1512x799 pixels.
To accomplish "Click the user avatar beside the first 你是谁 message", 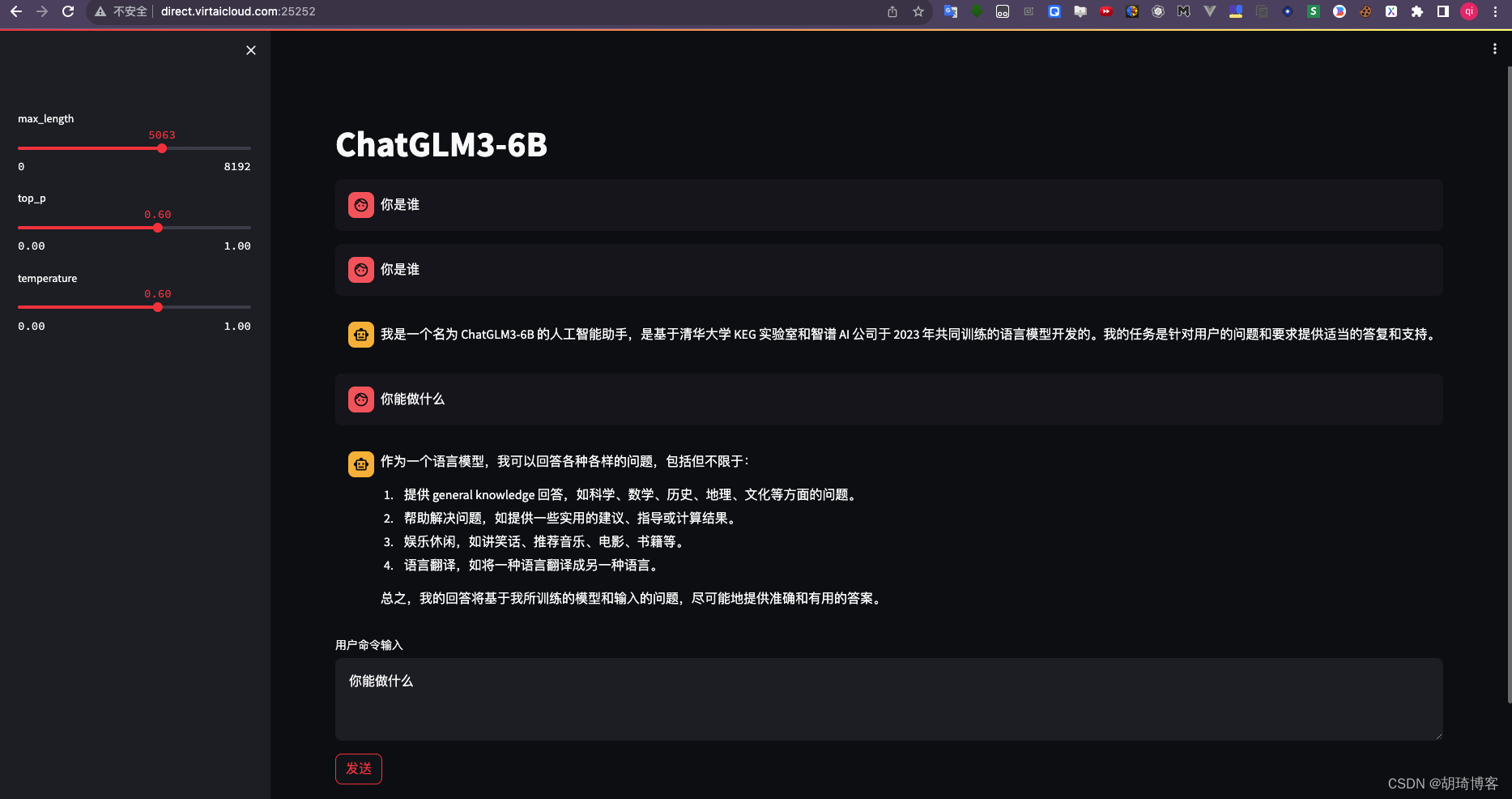I will tap(361, 205).
